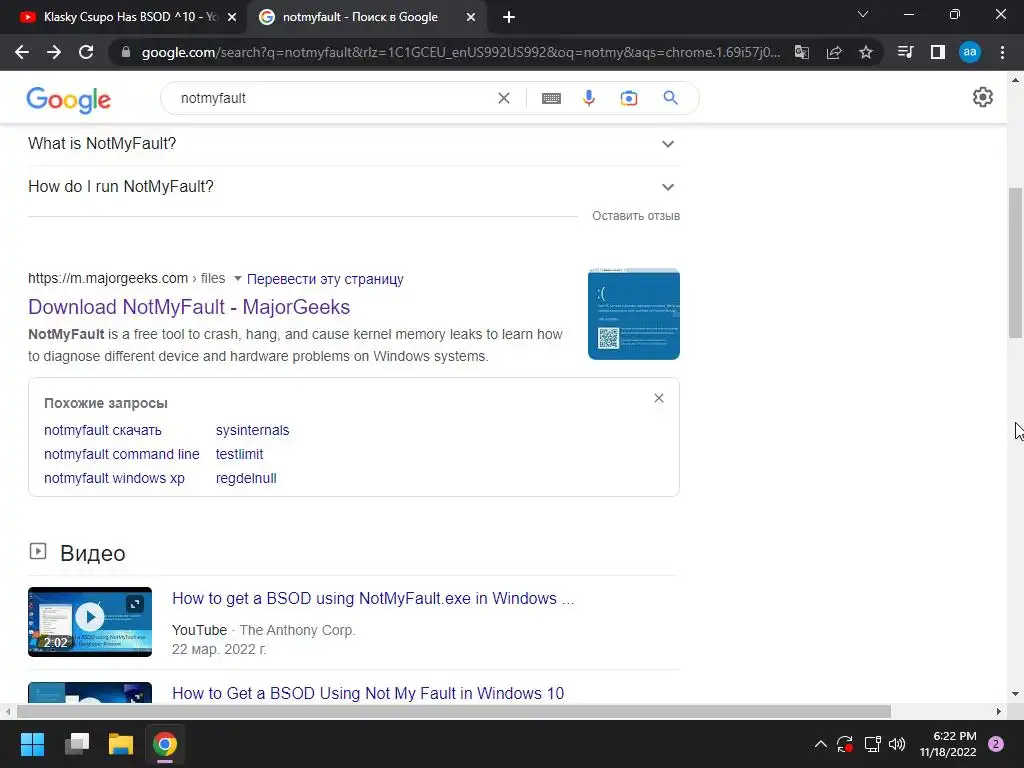This screenshot has height=768, width=1024.
Task: Search 'notmyfault windows xp' related query
Action: coord(114,478)
